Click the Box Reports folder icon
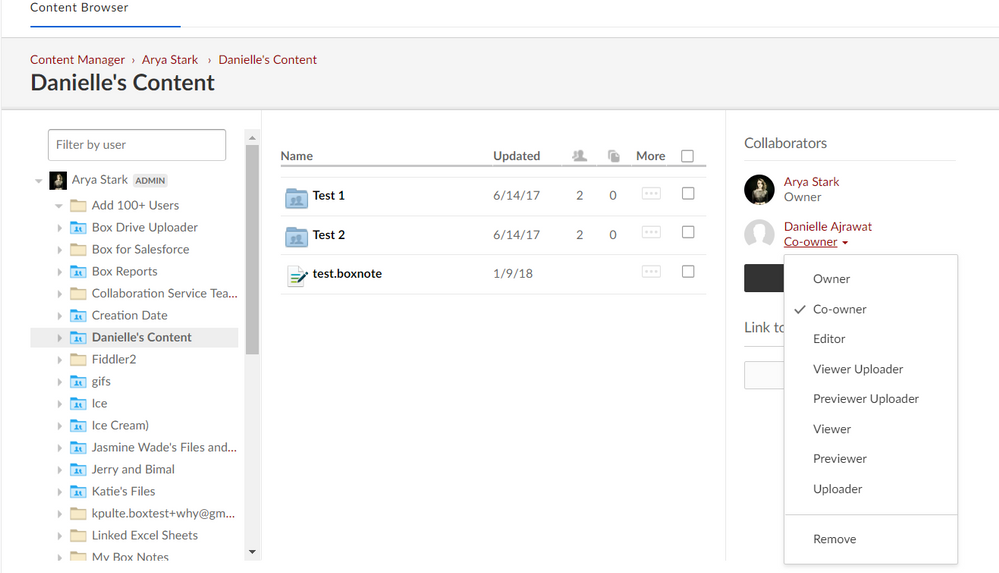Image resolution: width=999 pixels, height=573 pixels. click(x=78, y=272)
